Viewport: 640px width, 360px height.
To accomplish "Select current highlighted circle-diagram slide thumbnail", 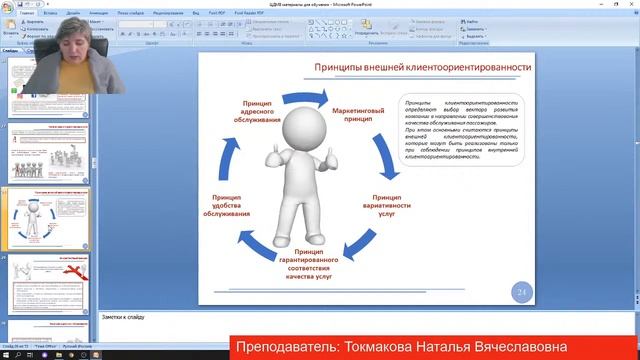I will tap(47, 219).
